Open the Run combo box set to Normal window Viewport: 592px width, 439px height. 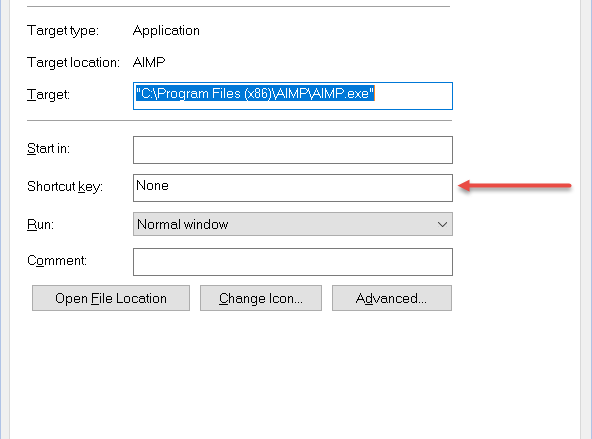point(293,224)
